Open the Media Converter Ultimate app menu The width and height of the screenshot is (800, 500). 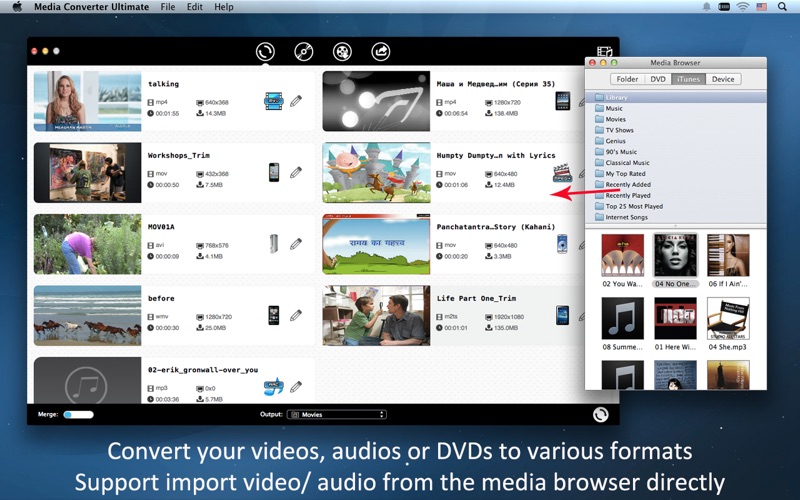(91, 7)
